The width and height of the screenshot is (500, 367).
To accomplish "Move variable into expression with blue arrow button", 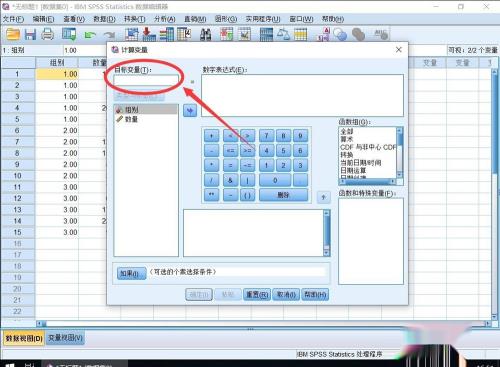I will (x=190, y=111).
